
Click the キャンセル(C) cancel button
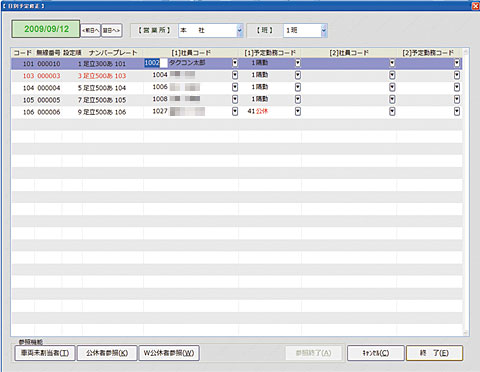pyautogui.click(x=376, y=353)
